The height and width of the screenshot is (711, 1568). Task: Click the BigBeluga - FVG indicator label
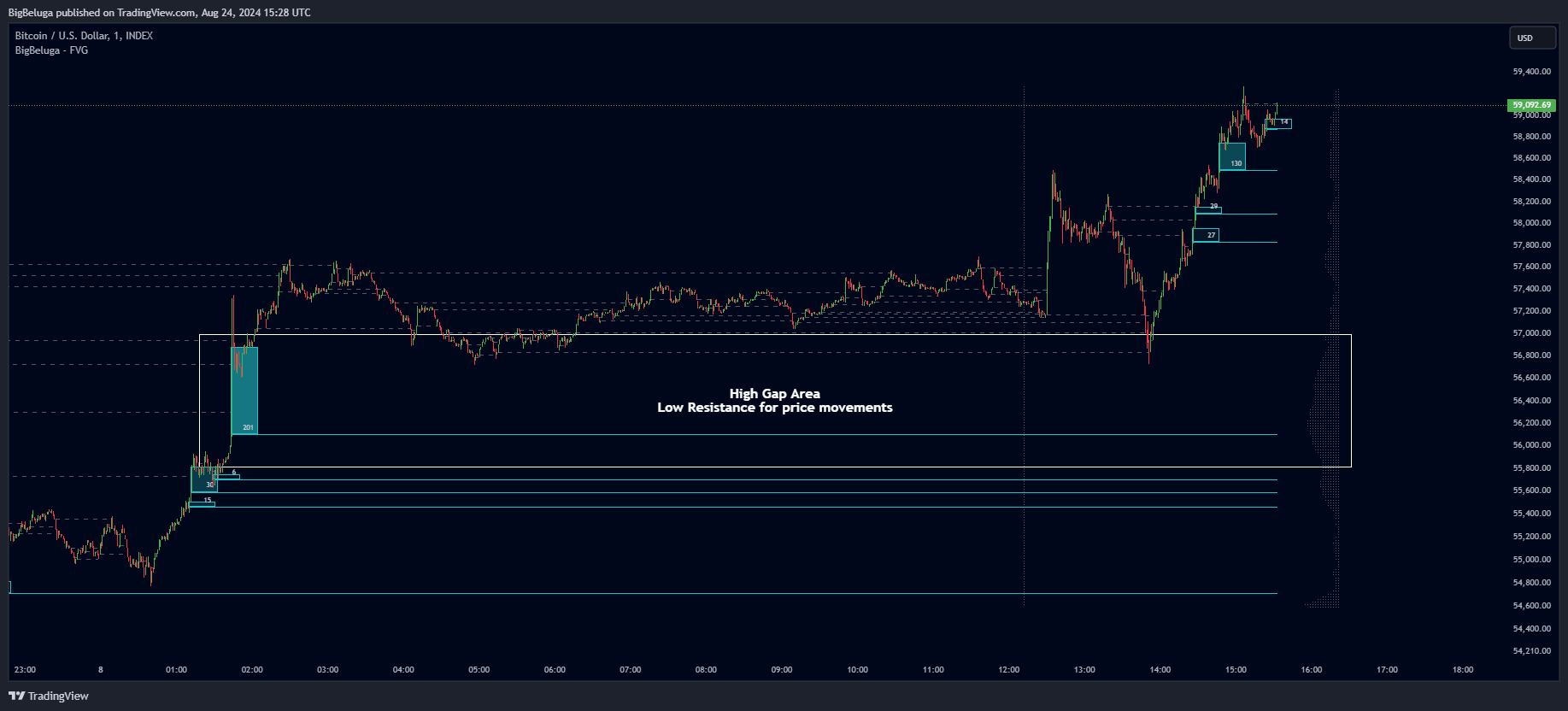click(51, 50)
